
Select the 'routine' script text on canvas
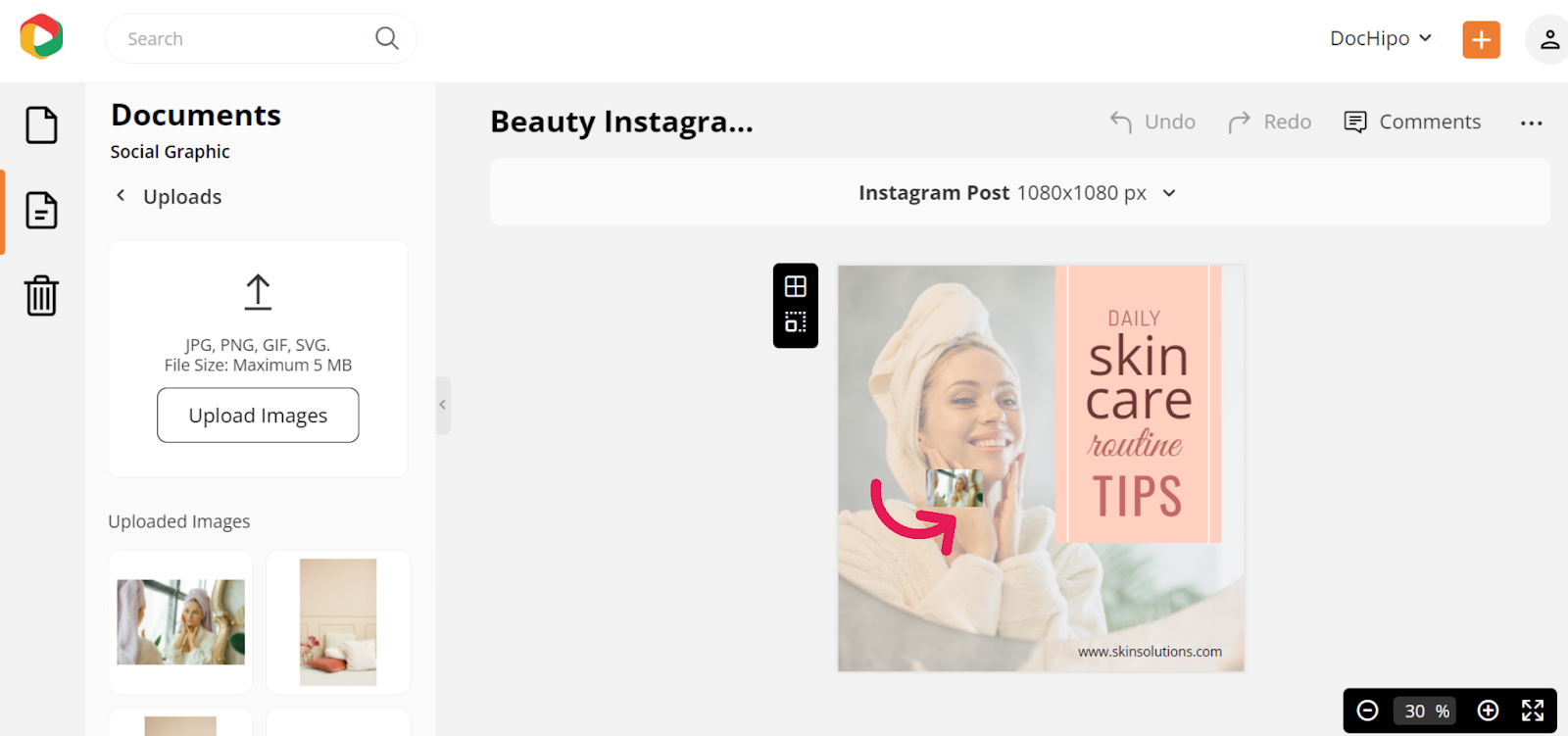(x=1135, y=445)
